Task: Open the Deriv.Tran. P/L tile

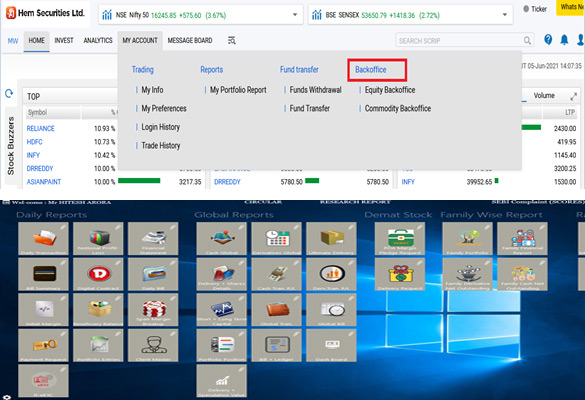Action: (x=331, y=274)
